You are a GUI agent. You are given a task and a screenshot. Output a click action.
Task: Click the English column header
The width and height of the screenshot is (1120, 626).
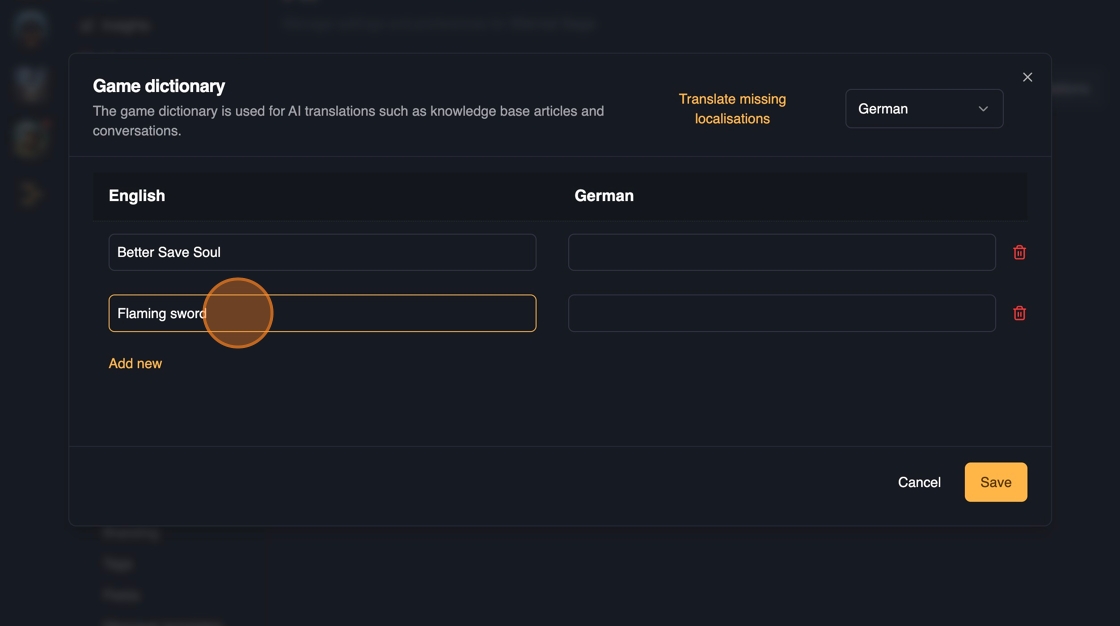tap(137, 196)
